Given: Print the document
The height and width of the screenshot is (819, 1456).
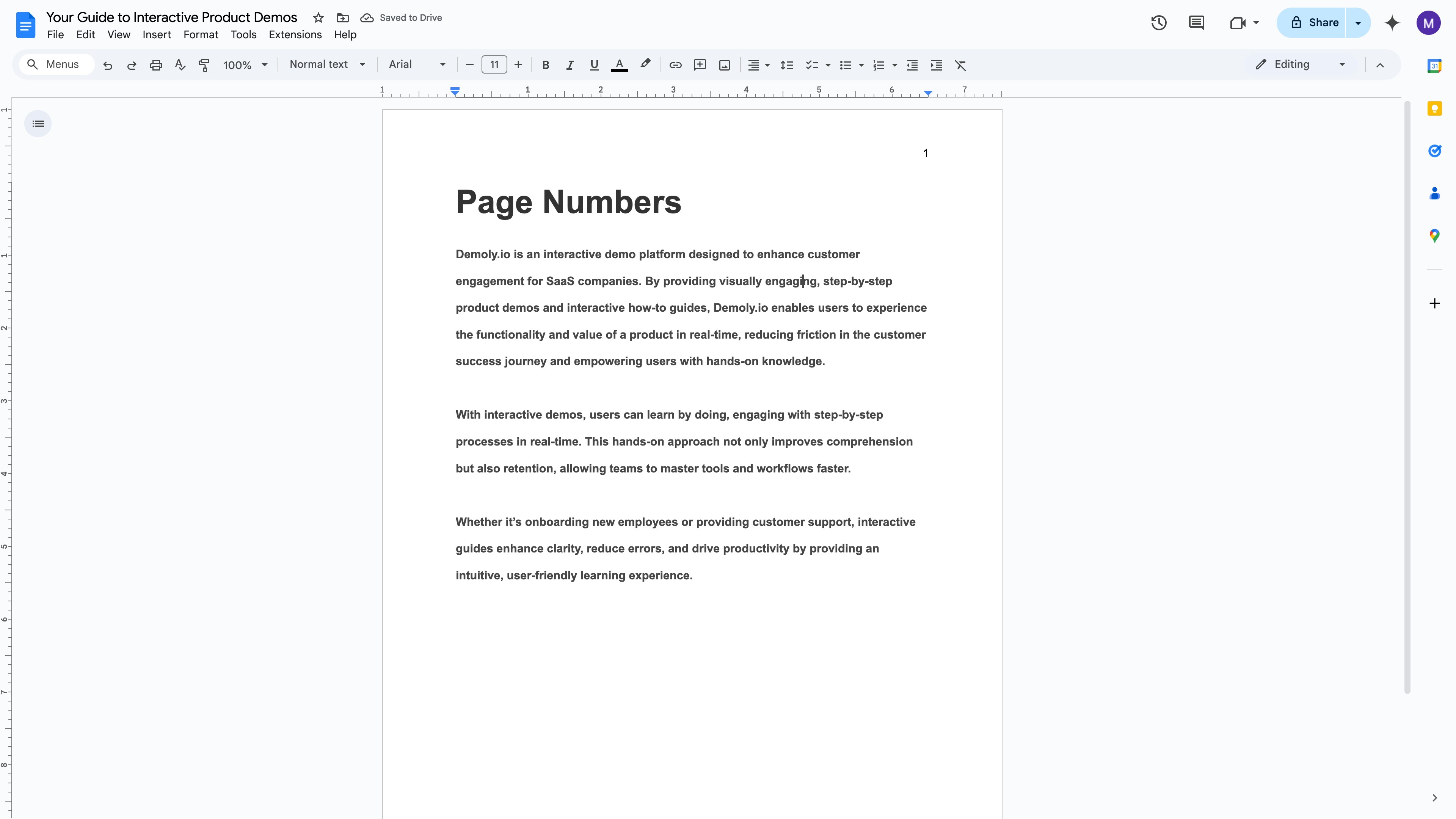Looking at the screenshot, I should click(x=156, y=65).
